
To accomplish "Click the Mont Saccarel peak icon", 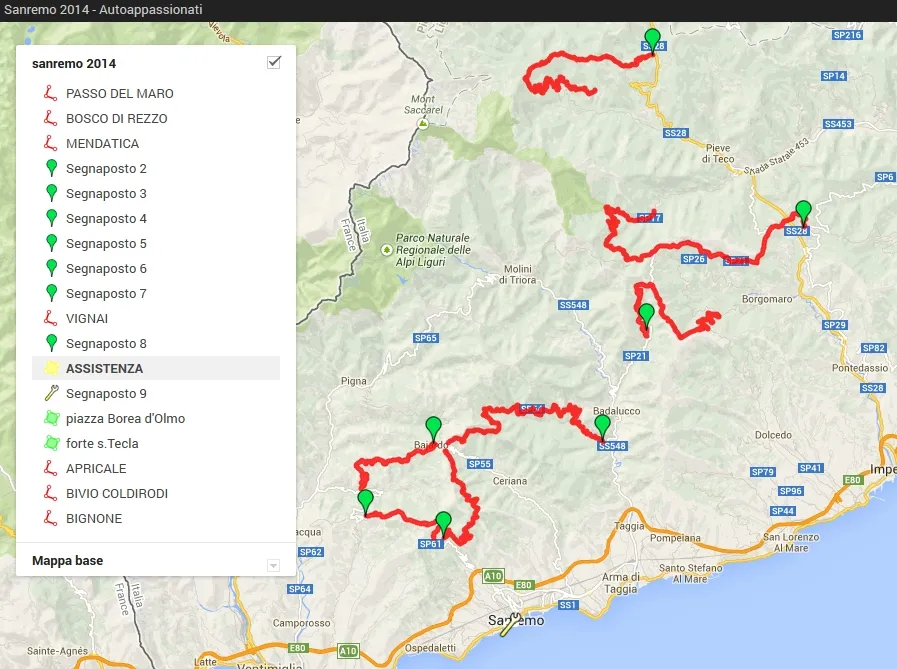I will point(423,124).
